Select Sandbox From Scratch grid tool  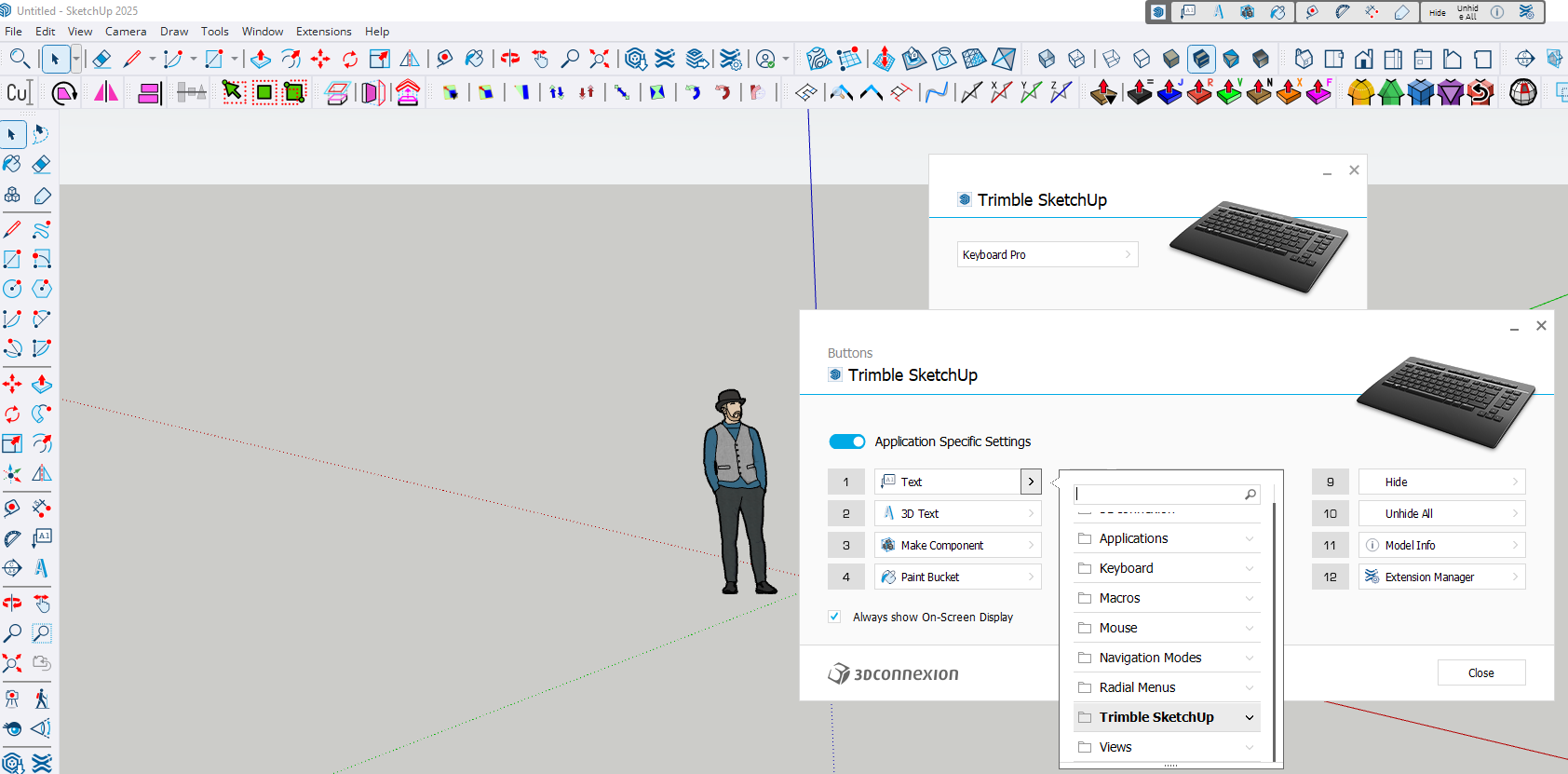point(849,59)
